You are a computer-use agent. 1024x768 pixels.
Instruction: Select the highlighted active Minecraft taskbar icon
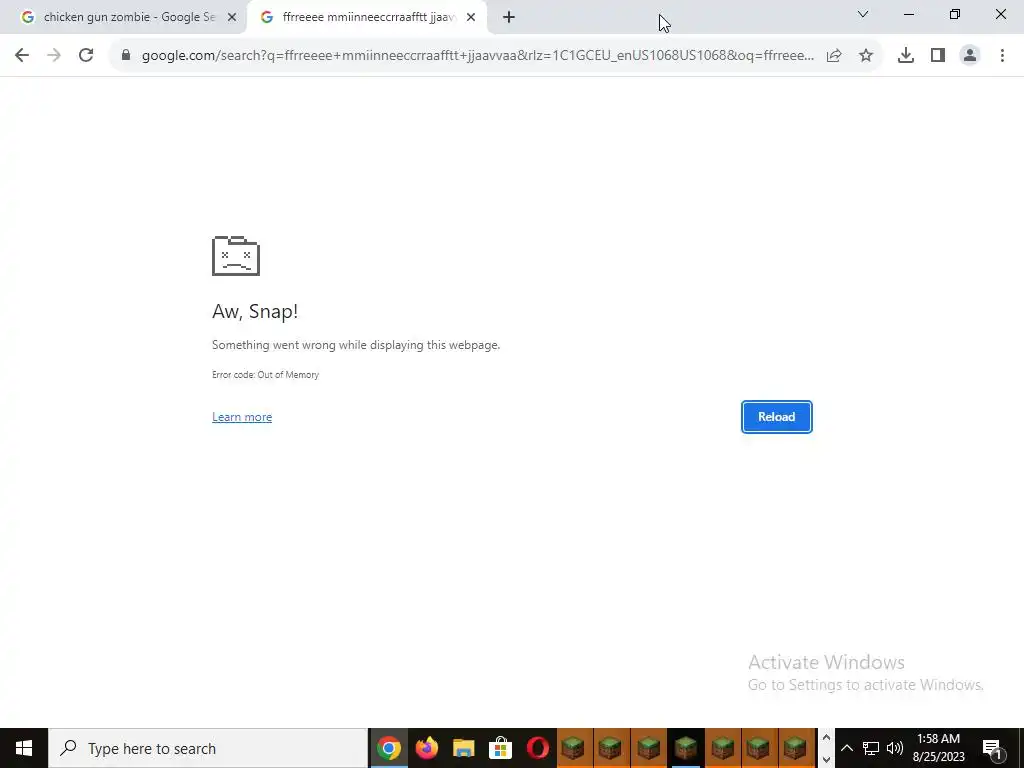pyautogui.click(x=686, y=748)
